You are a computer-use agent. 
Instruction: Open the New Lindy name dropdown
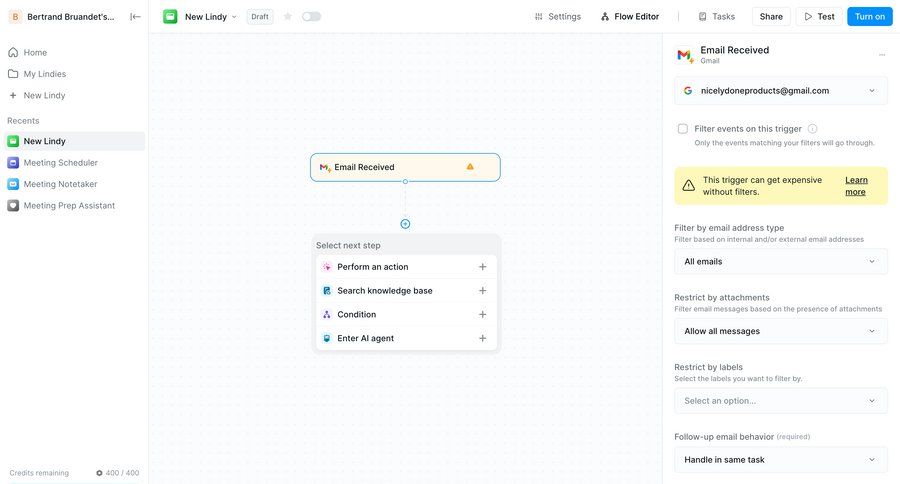(x=211, y=17)
